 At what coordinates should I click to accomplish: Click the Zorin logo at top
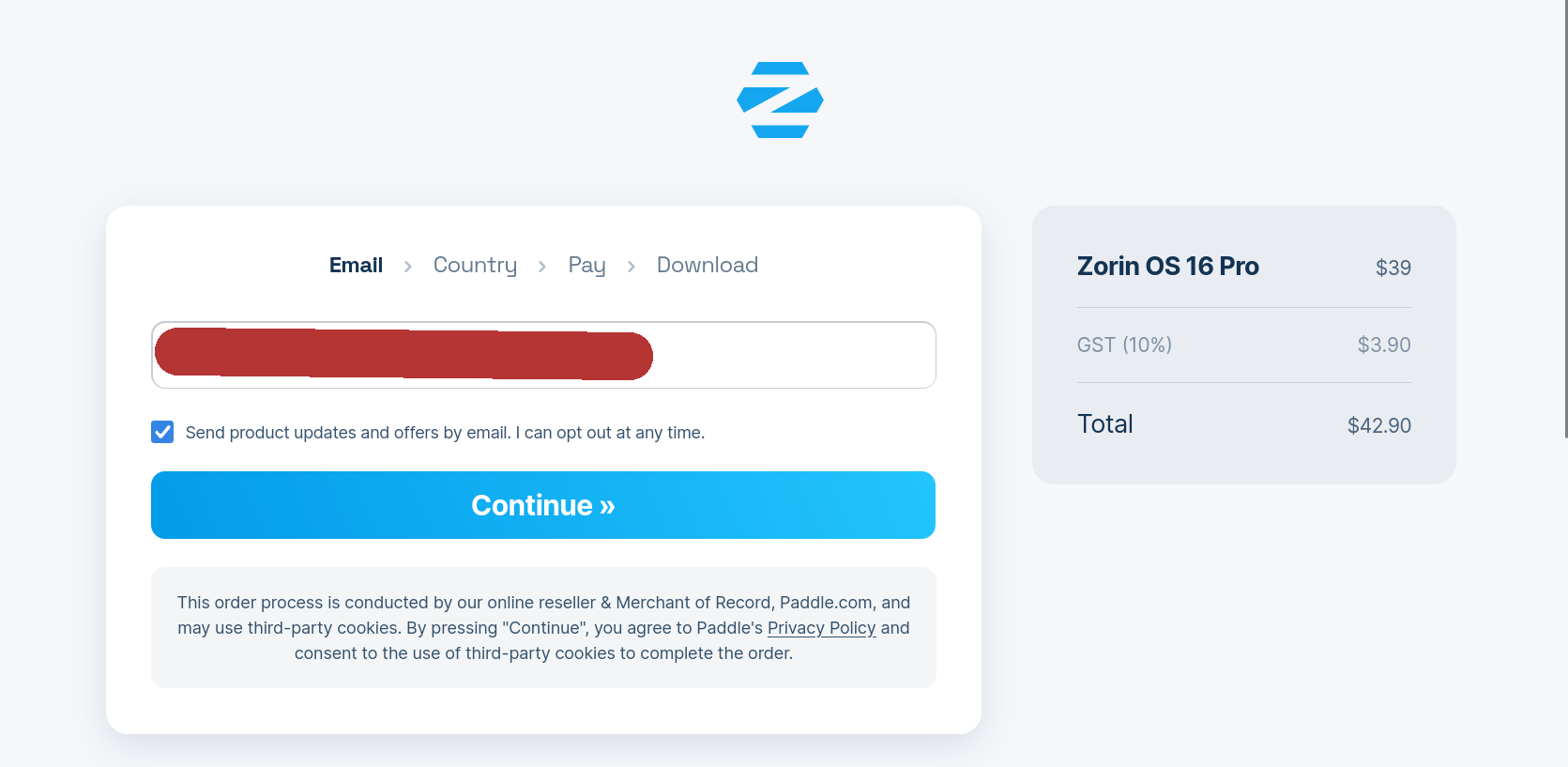(x=780, y=100)
